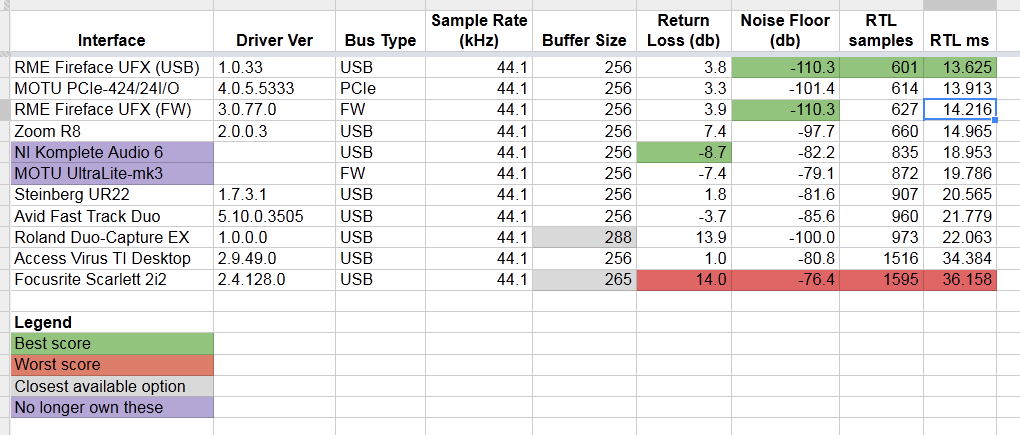
Task: Click the Access Virus TI Desktop cell
Action: click(112, 259)
